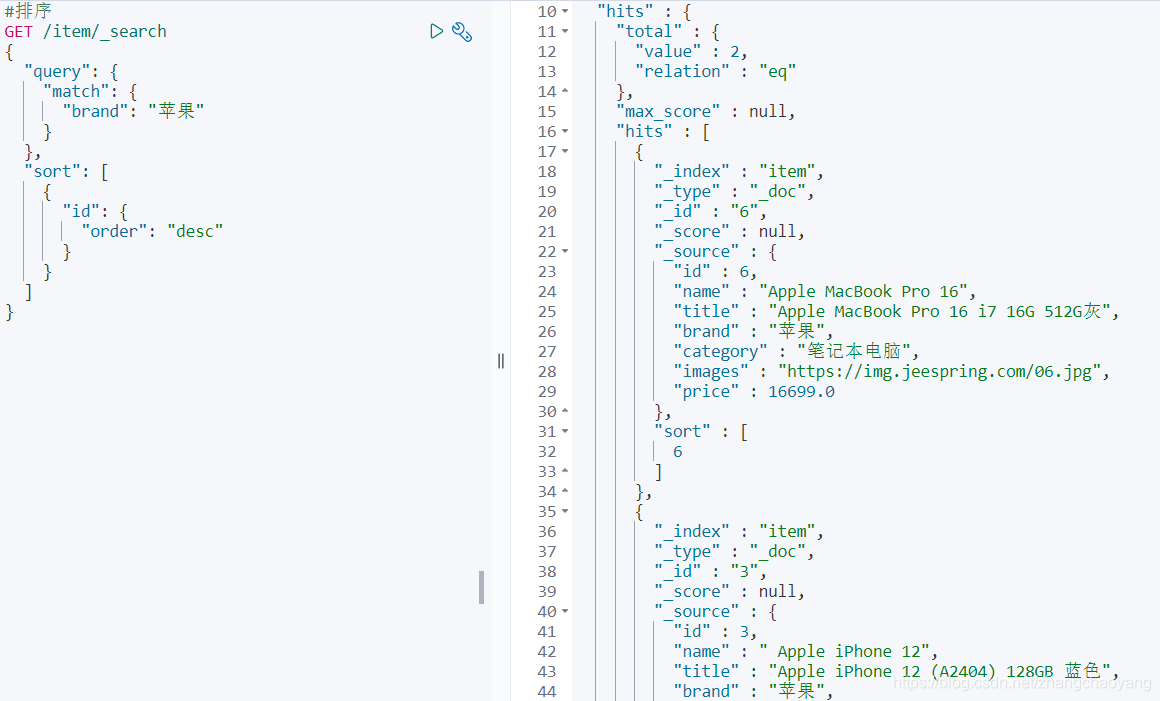Collapse second hit at line 35
This screenshot has height=701, width=1160.
(565, 511)
